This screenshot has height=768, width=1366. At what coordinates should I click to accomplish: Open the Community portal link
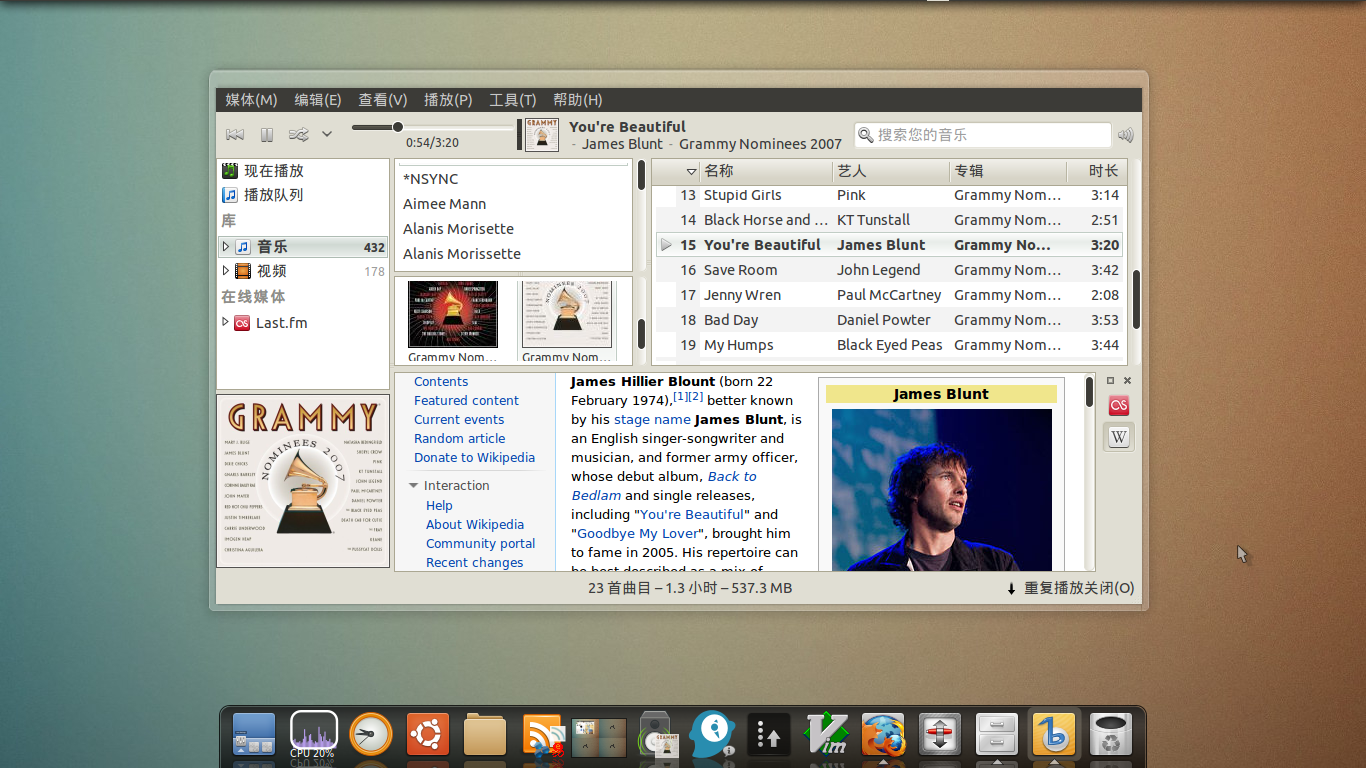[480, 543]
